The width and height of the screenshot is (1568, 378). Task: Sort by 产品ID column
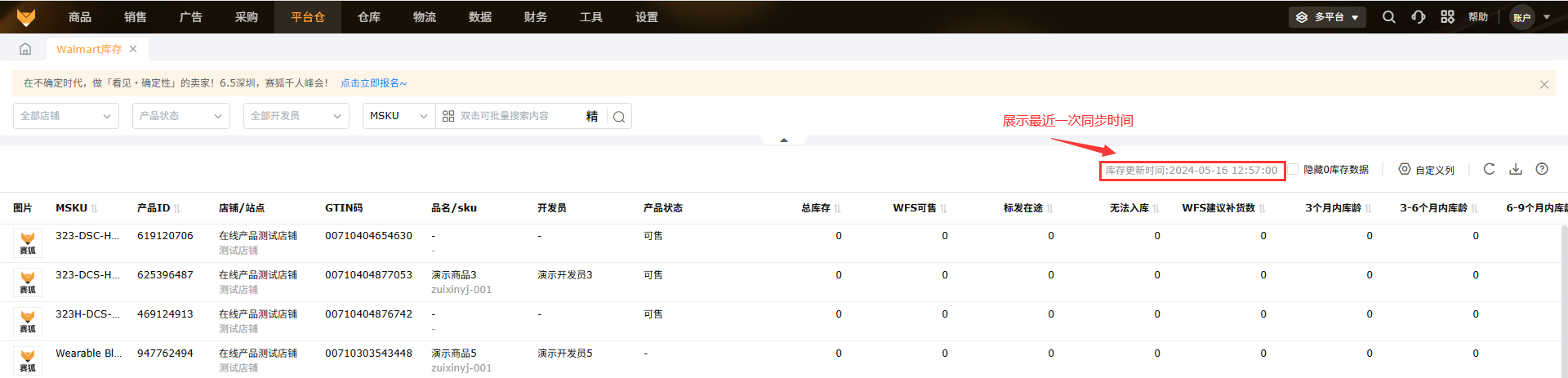[x=177, y=209]
